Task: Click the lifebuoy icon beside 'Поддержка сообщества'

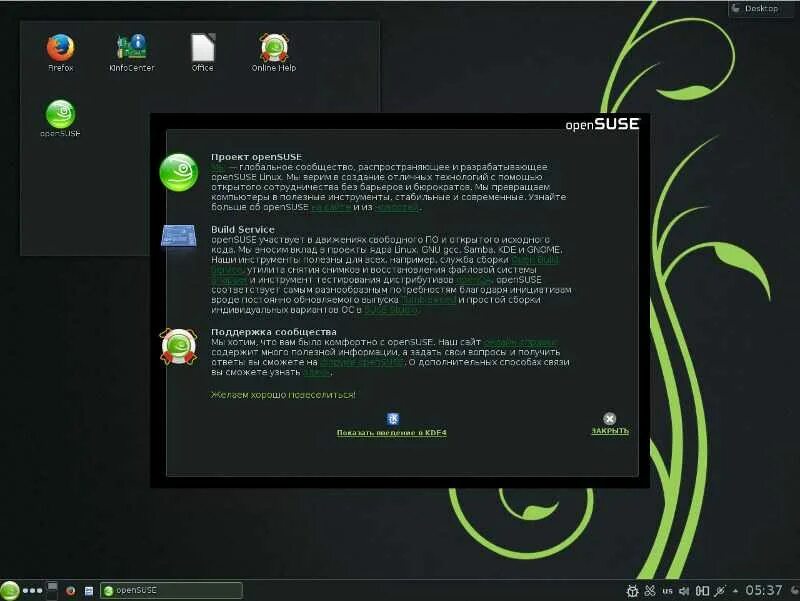Action: 179,347
